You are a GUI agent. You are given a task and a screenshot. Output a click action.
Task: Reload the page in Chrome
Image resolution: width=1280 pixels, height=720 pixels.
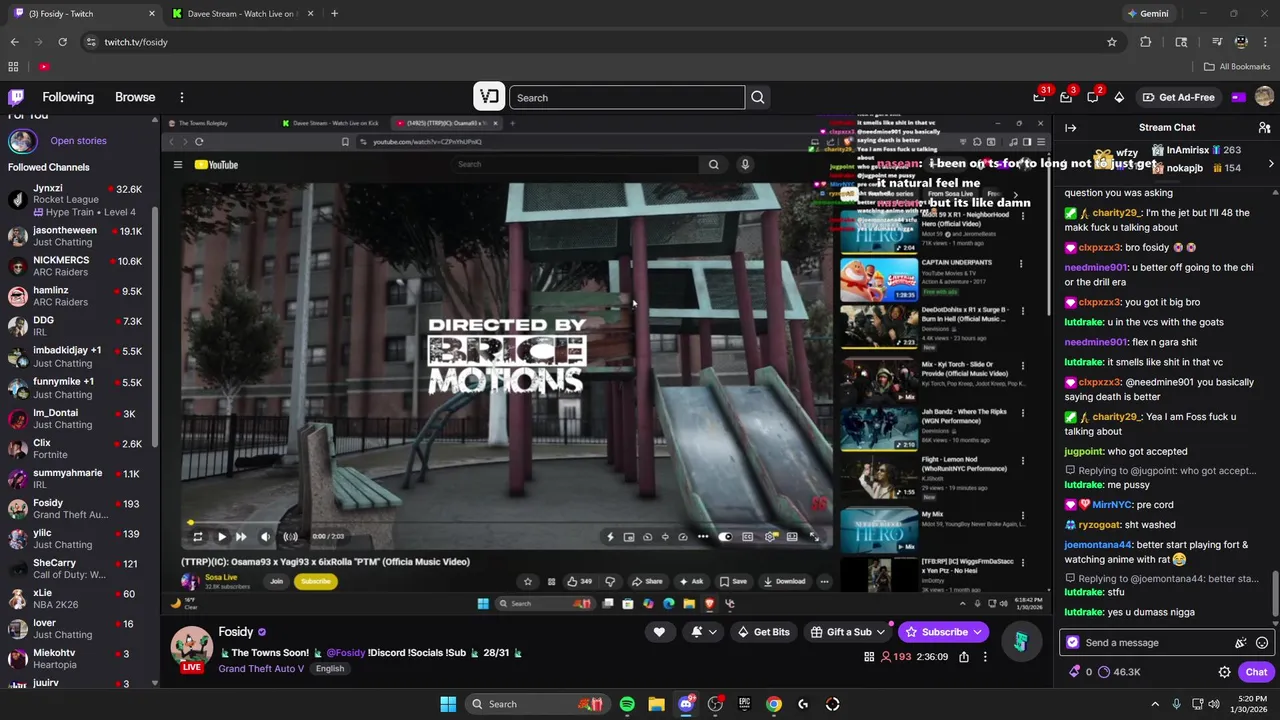(62, 42)
